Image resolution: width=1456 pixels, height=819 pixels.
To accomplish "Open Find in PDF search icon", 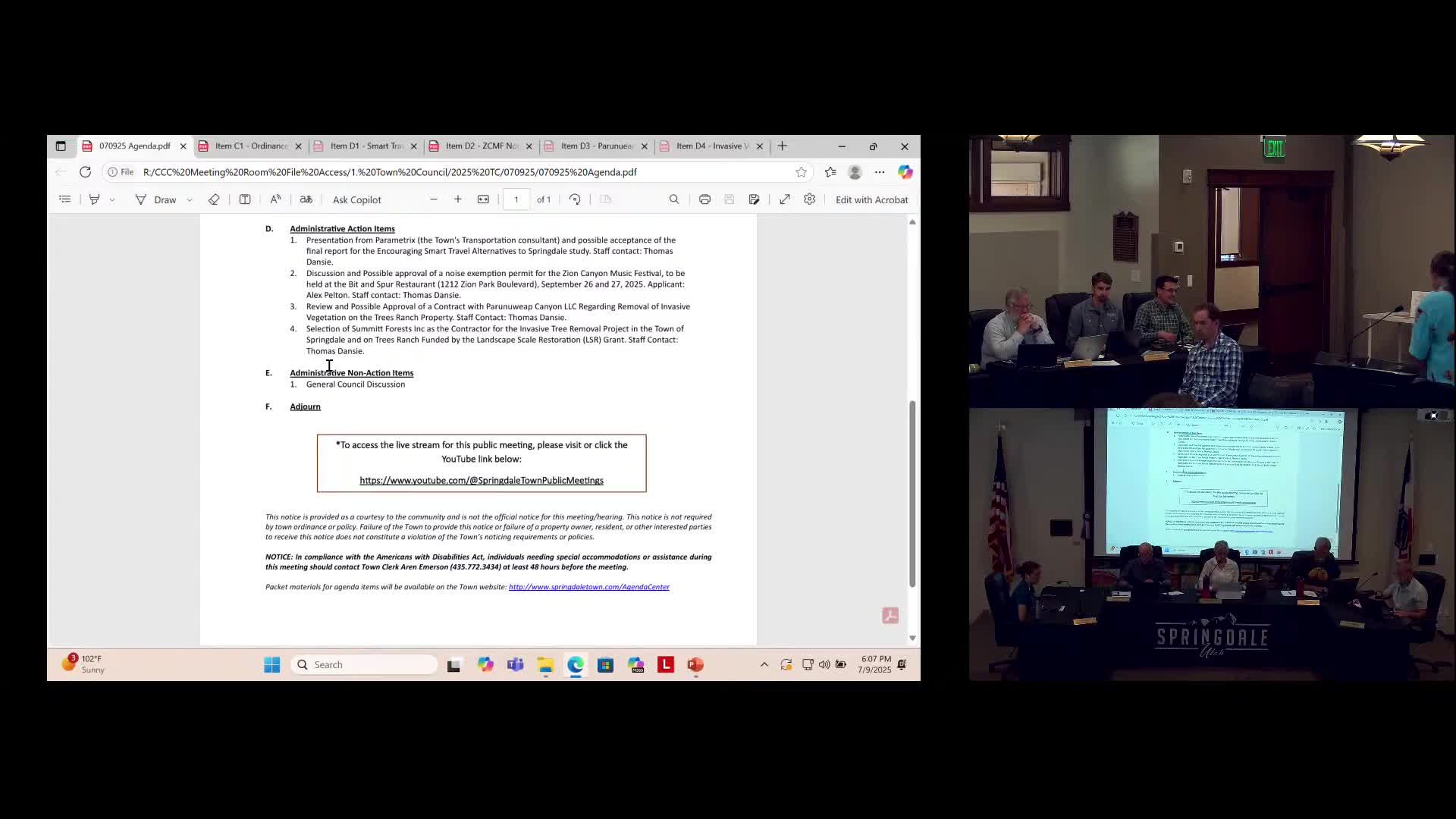I will [x=674, y=199].
